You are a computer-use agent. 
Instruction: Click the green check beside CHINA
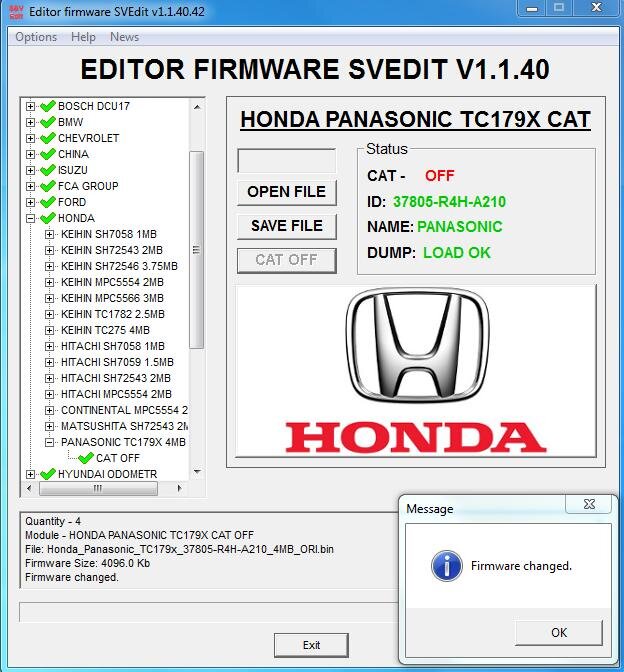point(48,153)
